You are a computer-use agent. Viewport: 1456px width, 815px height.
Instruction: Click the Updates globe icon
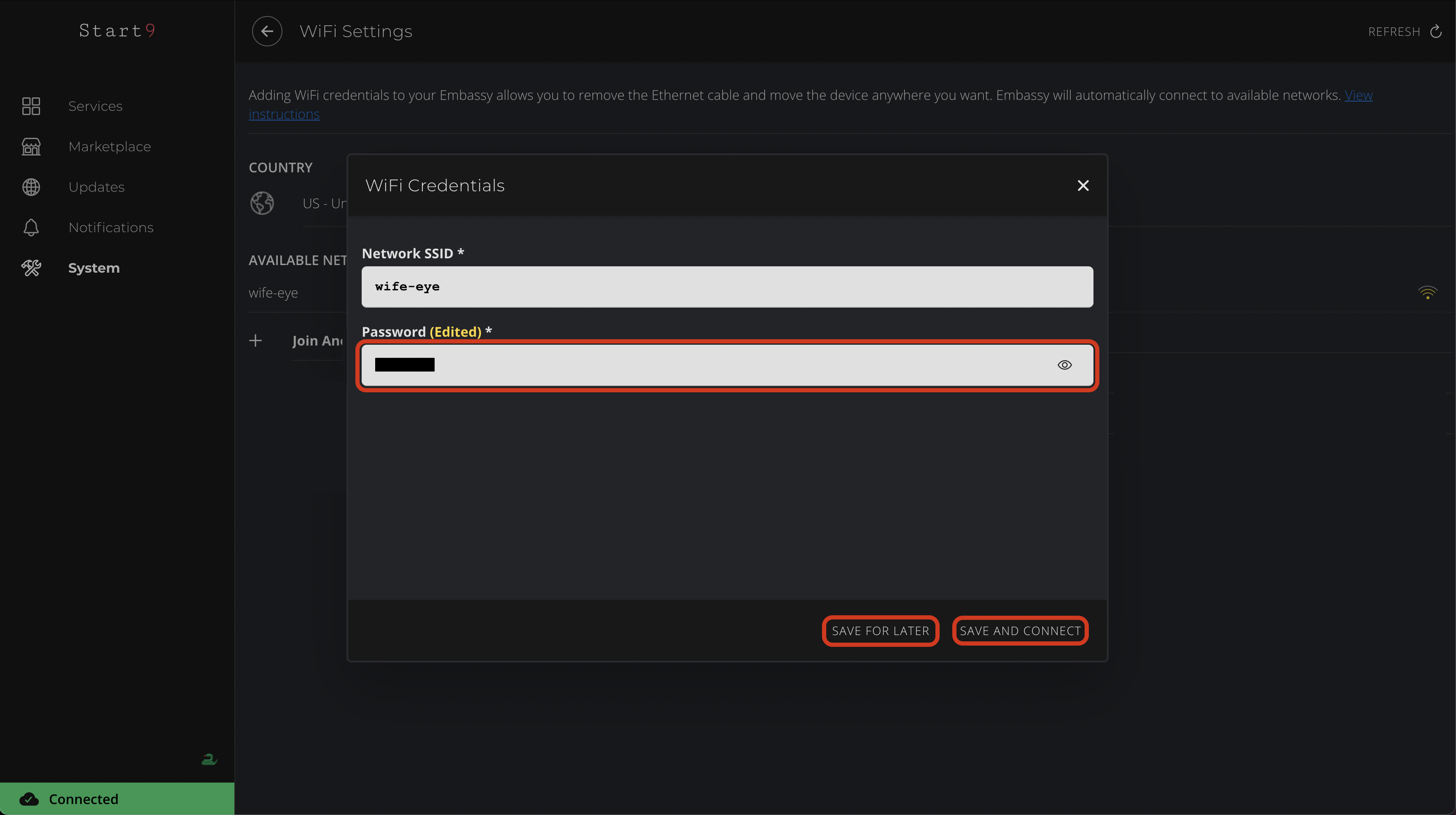coord(31,187)
